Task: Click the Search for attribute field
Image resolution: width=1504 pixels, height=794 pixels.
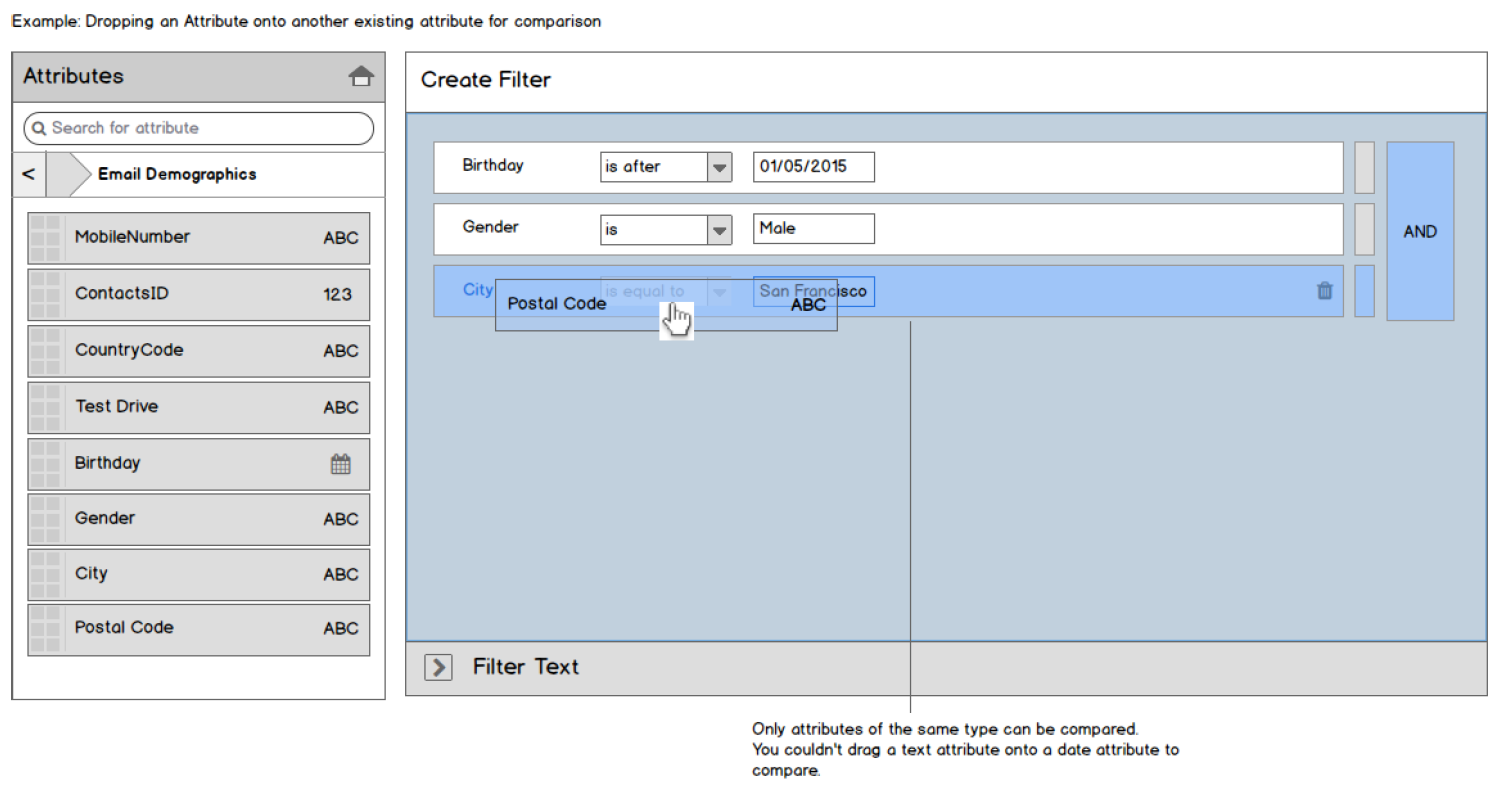Action: click(205, 129)
